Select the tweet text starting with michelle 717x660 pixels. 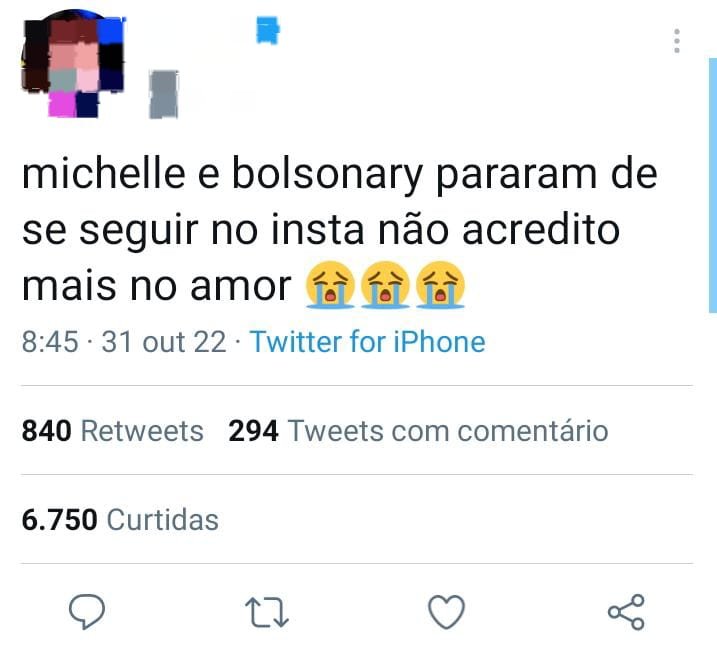pyautogui.click(x=339, y=230)
